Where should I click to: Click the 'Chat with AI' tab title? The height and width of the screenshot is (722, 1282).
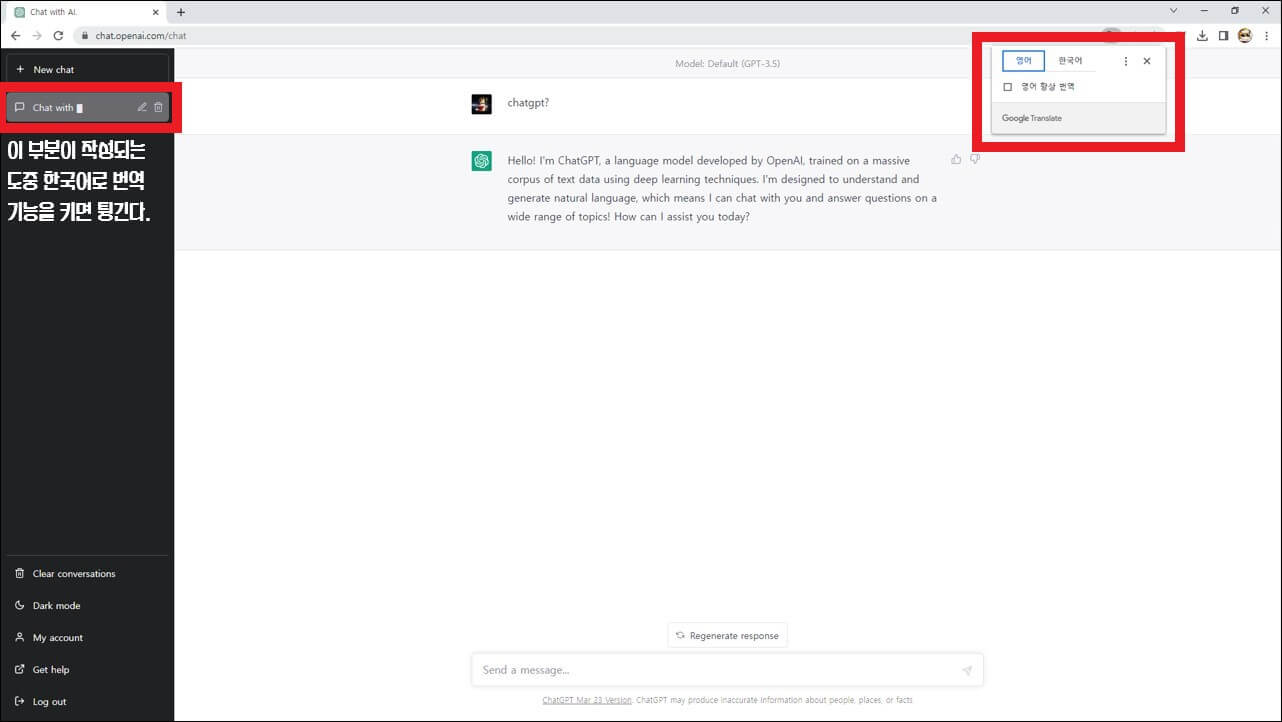pos(54,12)
